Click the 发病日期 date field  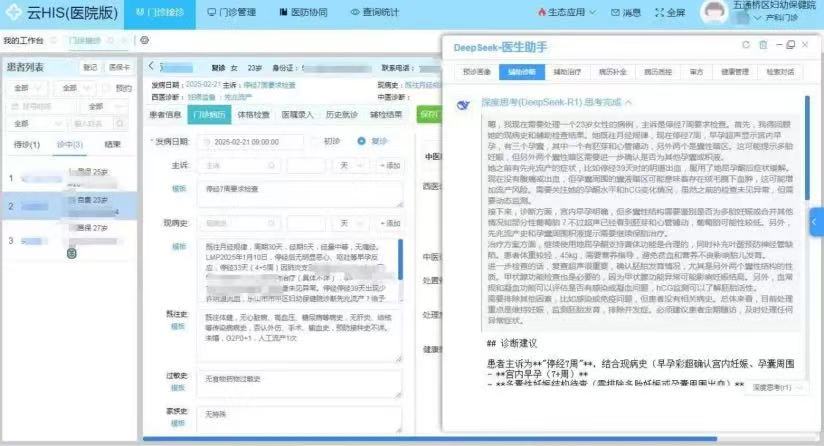click(251, 142)
